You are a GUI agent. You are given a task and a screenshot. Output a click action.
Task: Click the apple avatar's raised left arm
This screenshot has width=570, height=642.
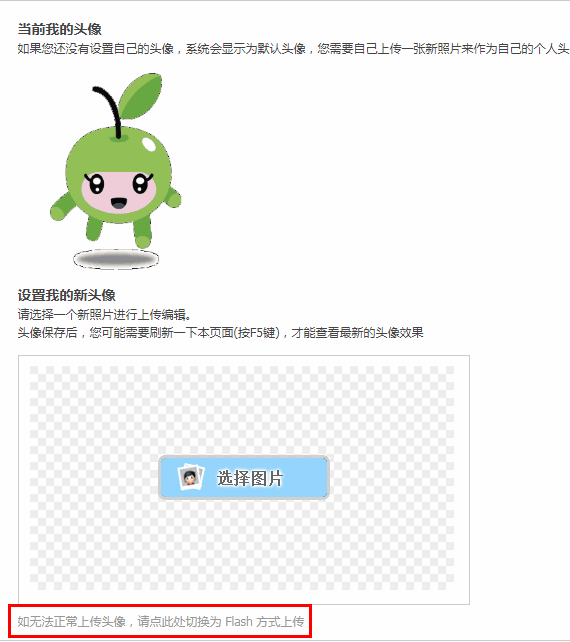click(62, 206)
